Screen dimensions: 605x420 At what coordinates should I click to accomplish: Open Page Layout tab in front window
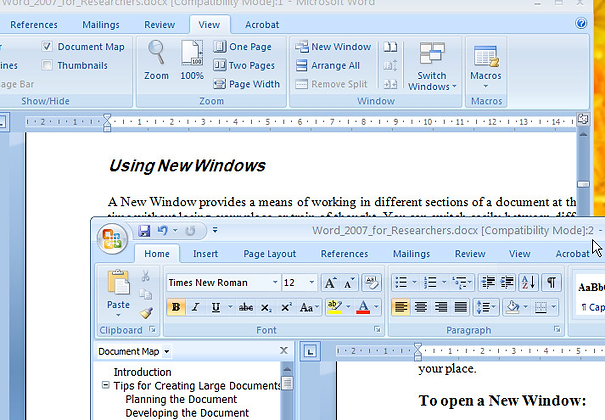(x=269, y=254)
